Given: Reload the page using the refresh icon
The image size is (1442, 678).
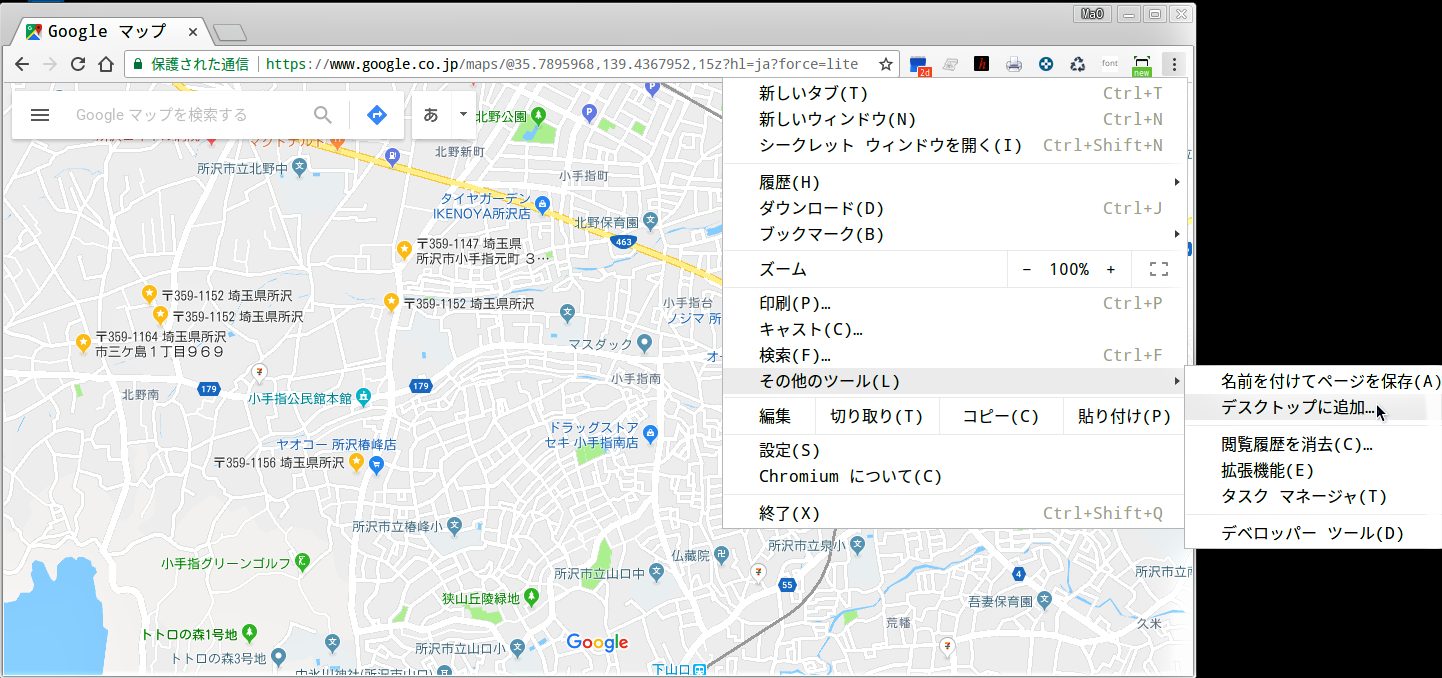Looking at the screenshot, I should point(77,64).
